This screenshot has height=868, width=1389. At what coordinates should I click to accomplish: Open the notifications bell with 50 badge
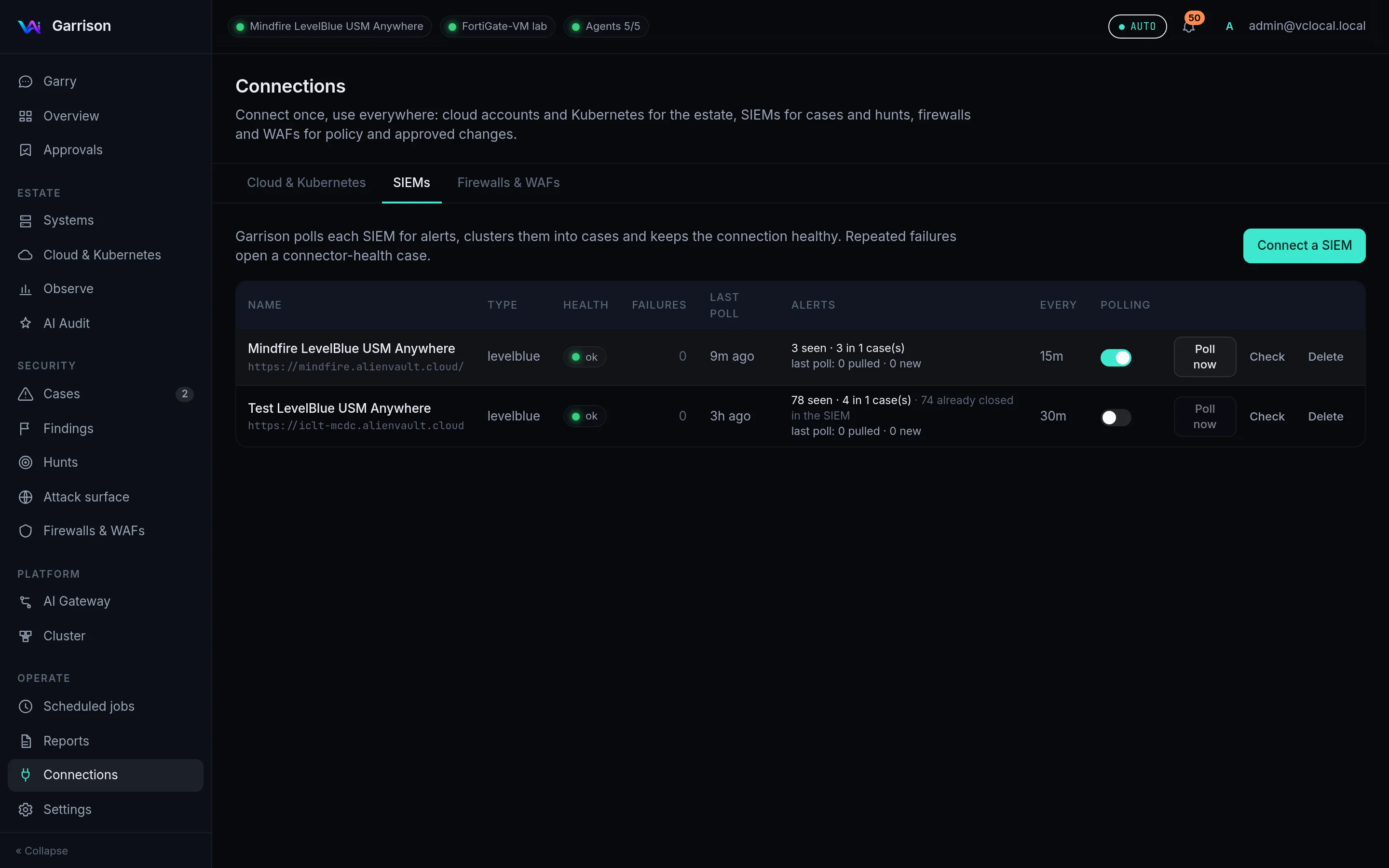[x=1189, y=26]
